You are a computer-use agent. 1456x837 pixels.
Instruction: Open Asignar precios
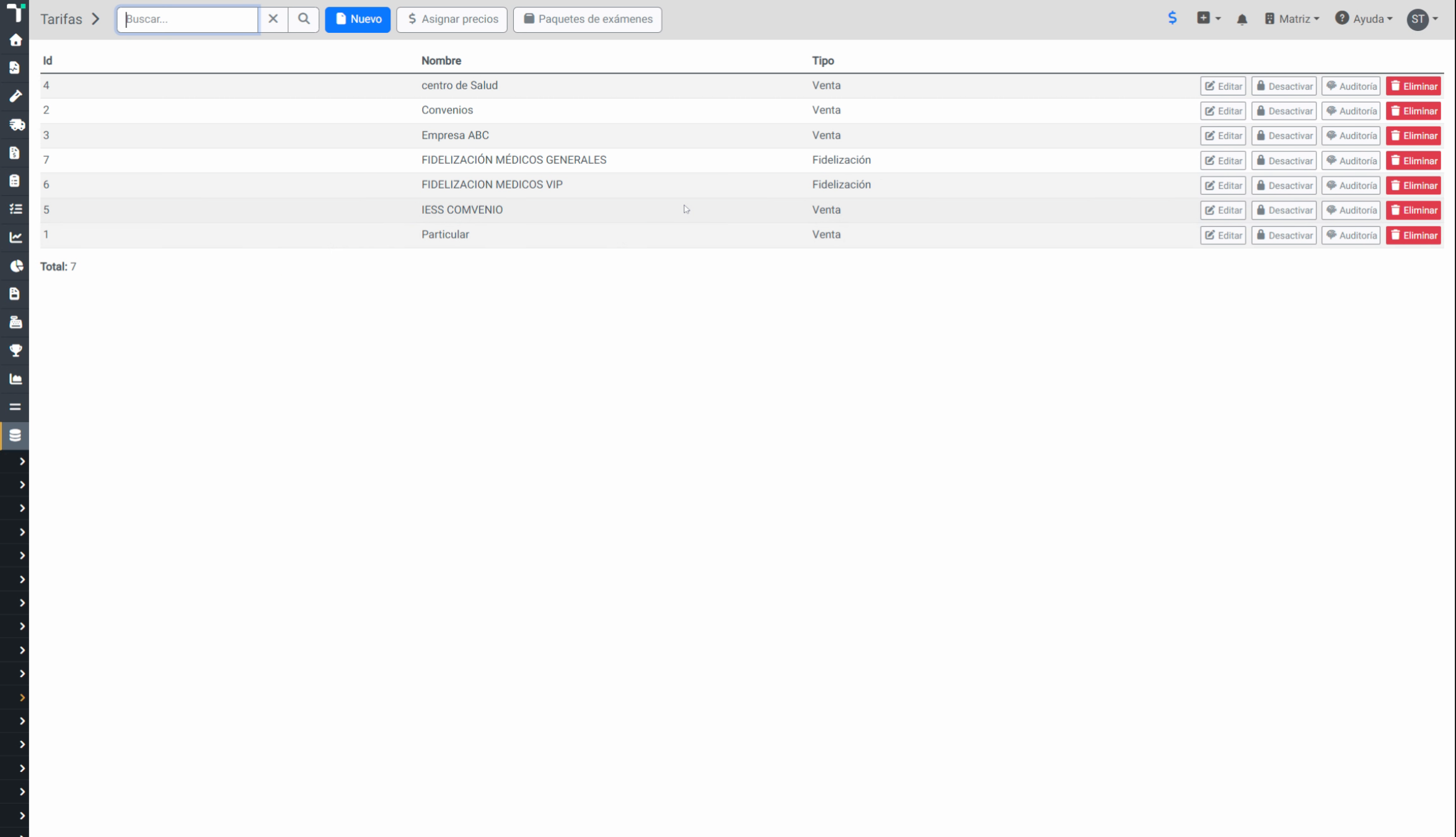click(452, 19)
